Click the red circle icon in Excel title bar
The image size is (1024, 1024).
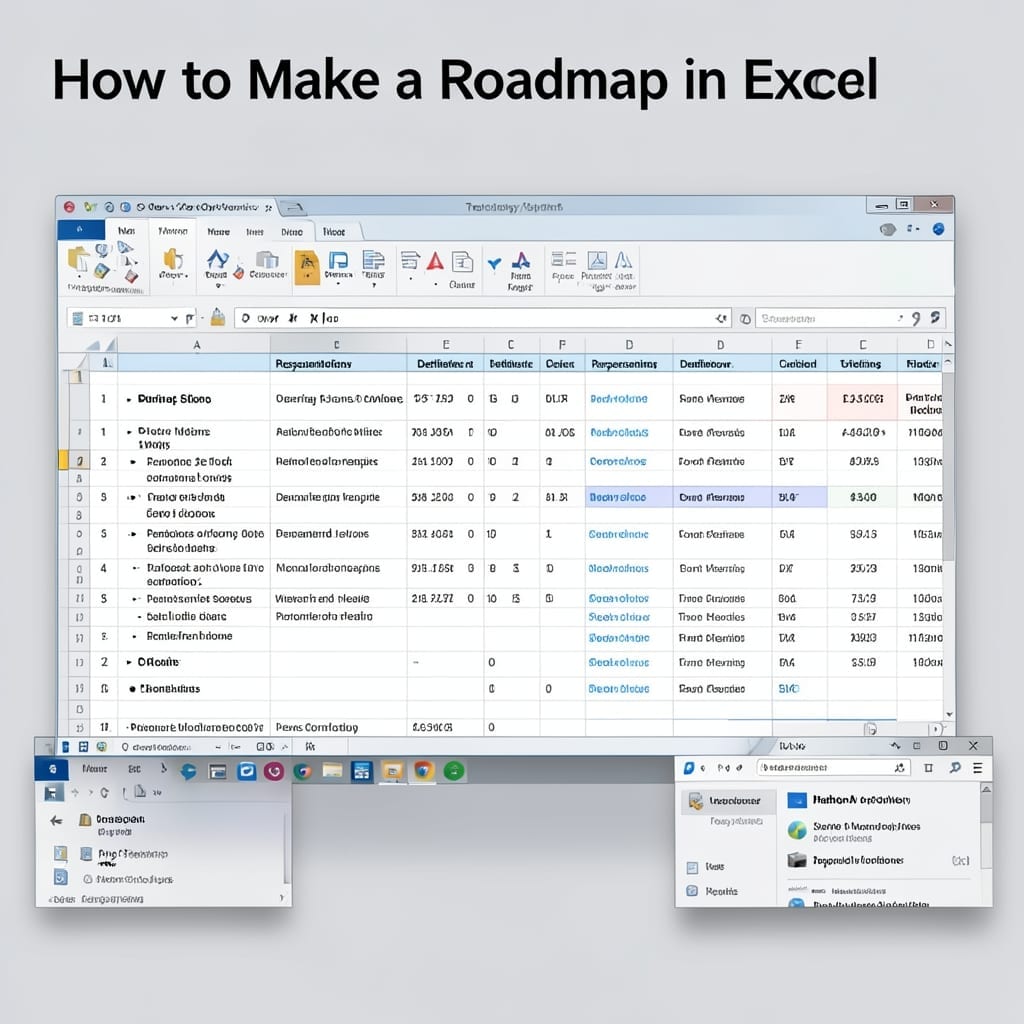click(69, 207)
